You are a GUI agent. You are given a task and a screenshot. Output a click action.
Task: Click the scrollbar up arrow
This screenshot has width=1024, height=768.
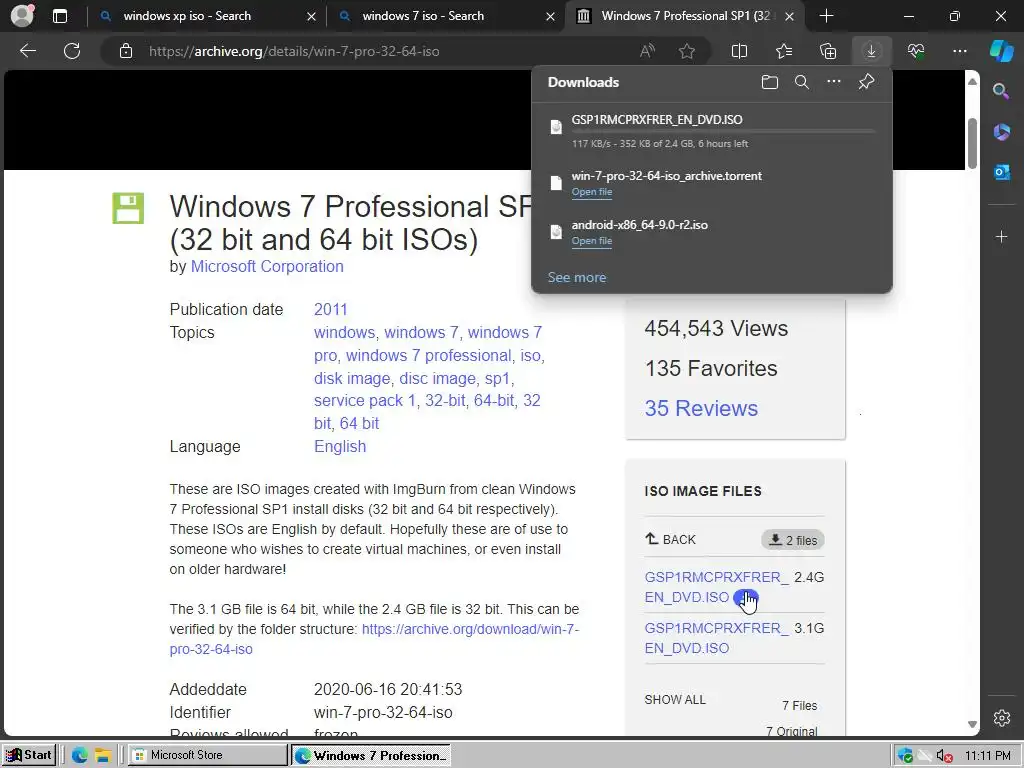point(972,82)
